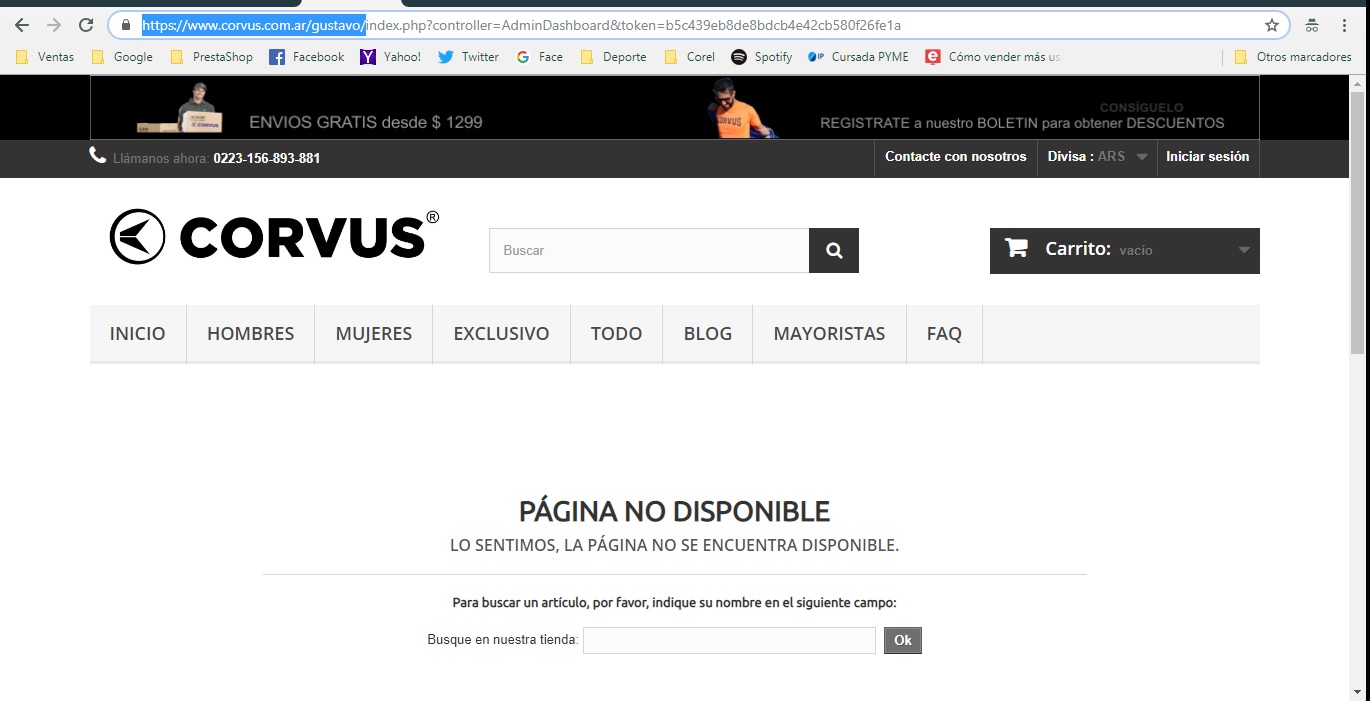Click the PÁGINA NO DISPONIBLE heading
The height and width of the screenshot is (701, 1370).
click(674, 512)
